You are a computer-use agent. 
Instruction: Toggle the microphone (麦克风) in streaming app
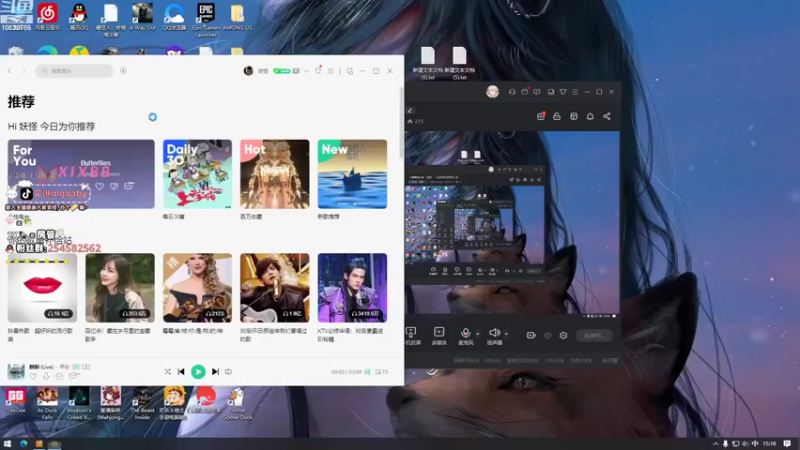[x=465, y=336]
